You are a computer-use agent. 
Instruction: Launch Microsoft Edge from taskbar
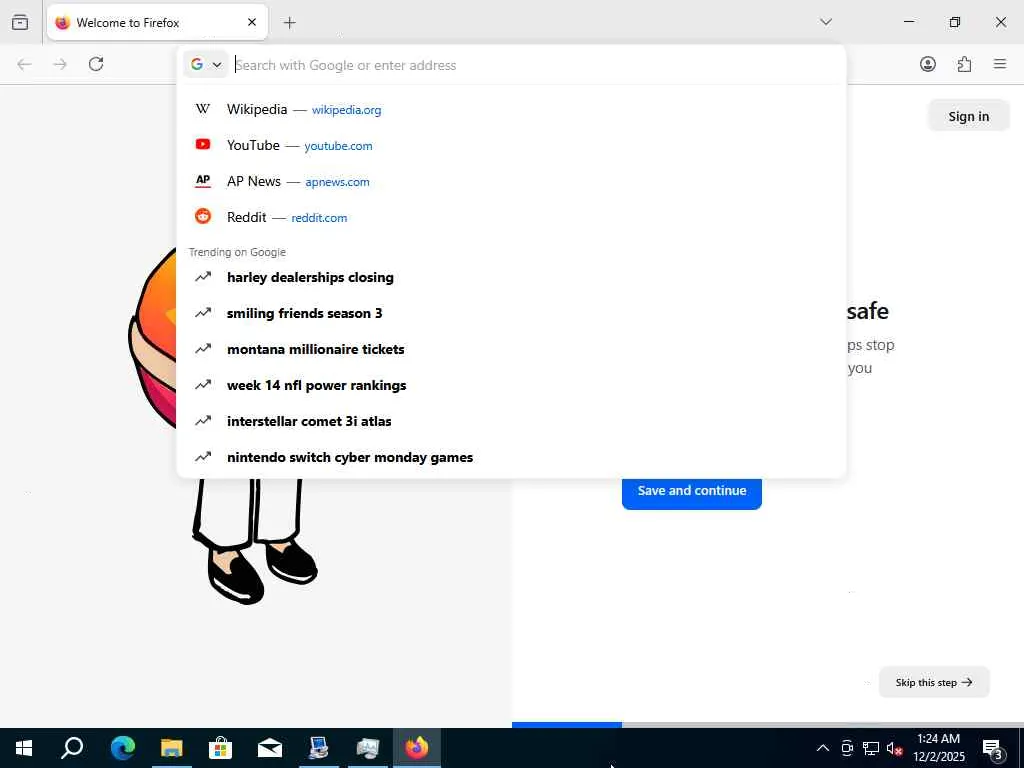click(x=122, y=748)
